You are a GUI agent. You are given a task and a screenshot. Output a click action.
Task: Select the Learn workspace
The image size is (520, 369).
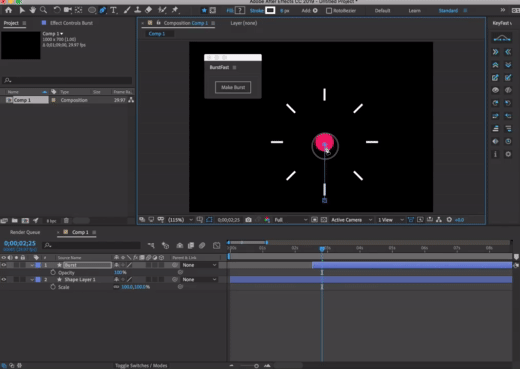(415, 11)
